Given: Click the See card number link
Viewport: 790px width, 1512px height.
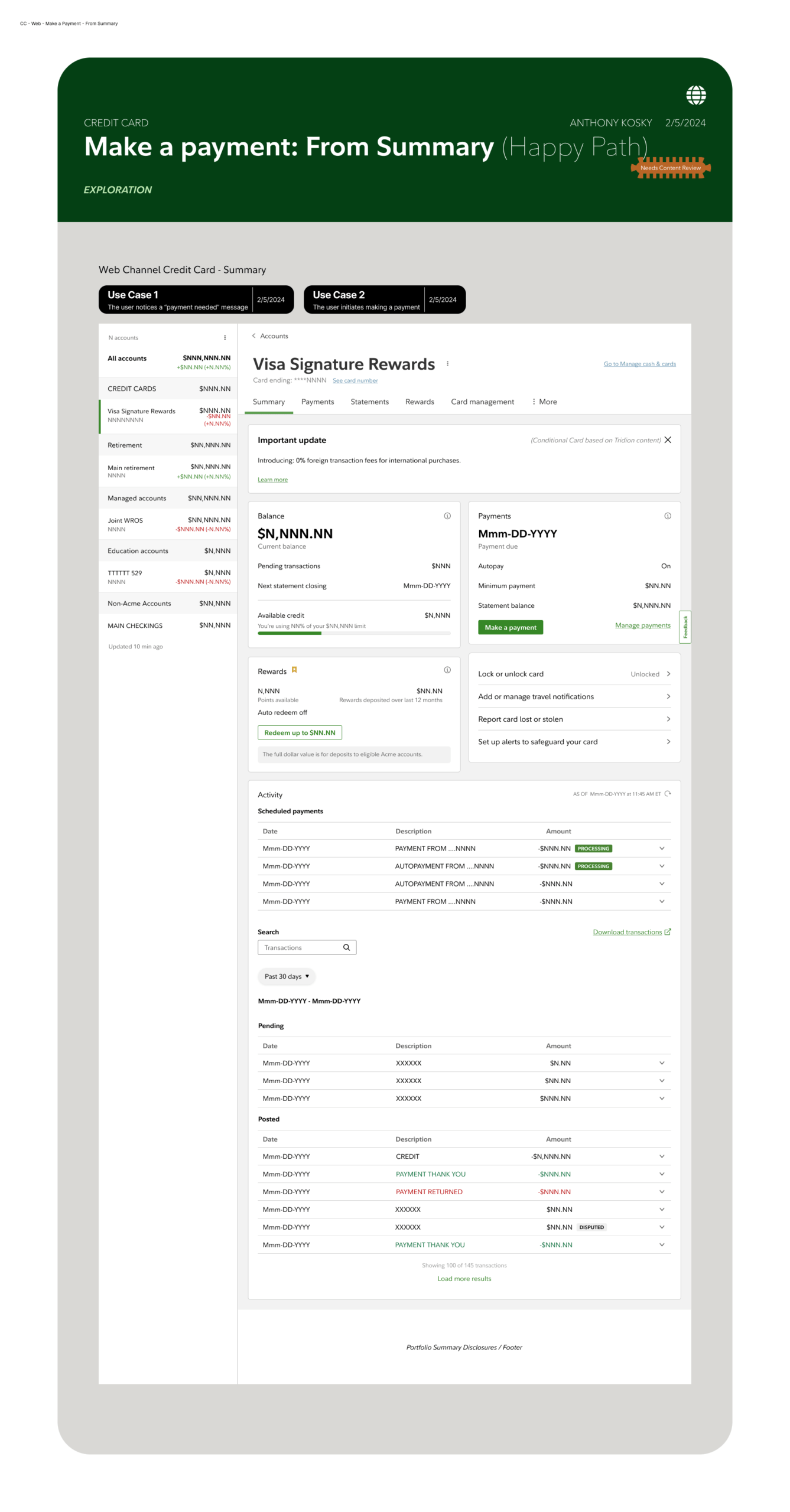Looking at the screenshot, I should pos(355,380).
